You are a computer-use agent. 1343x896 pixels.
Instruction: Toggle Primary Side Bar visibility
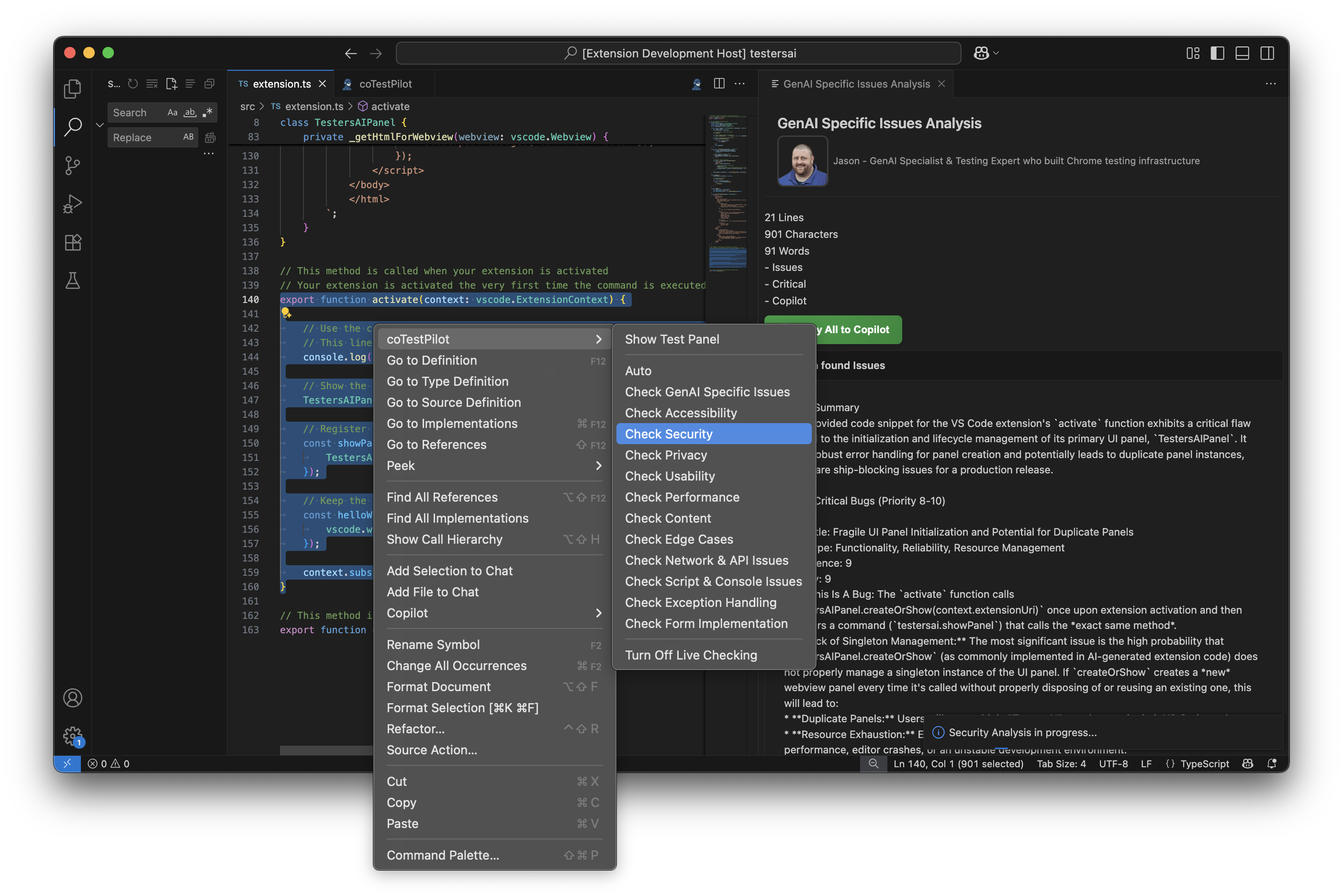click(1217, 53)
